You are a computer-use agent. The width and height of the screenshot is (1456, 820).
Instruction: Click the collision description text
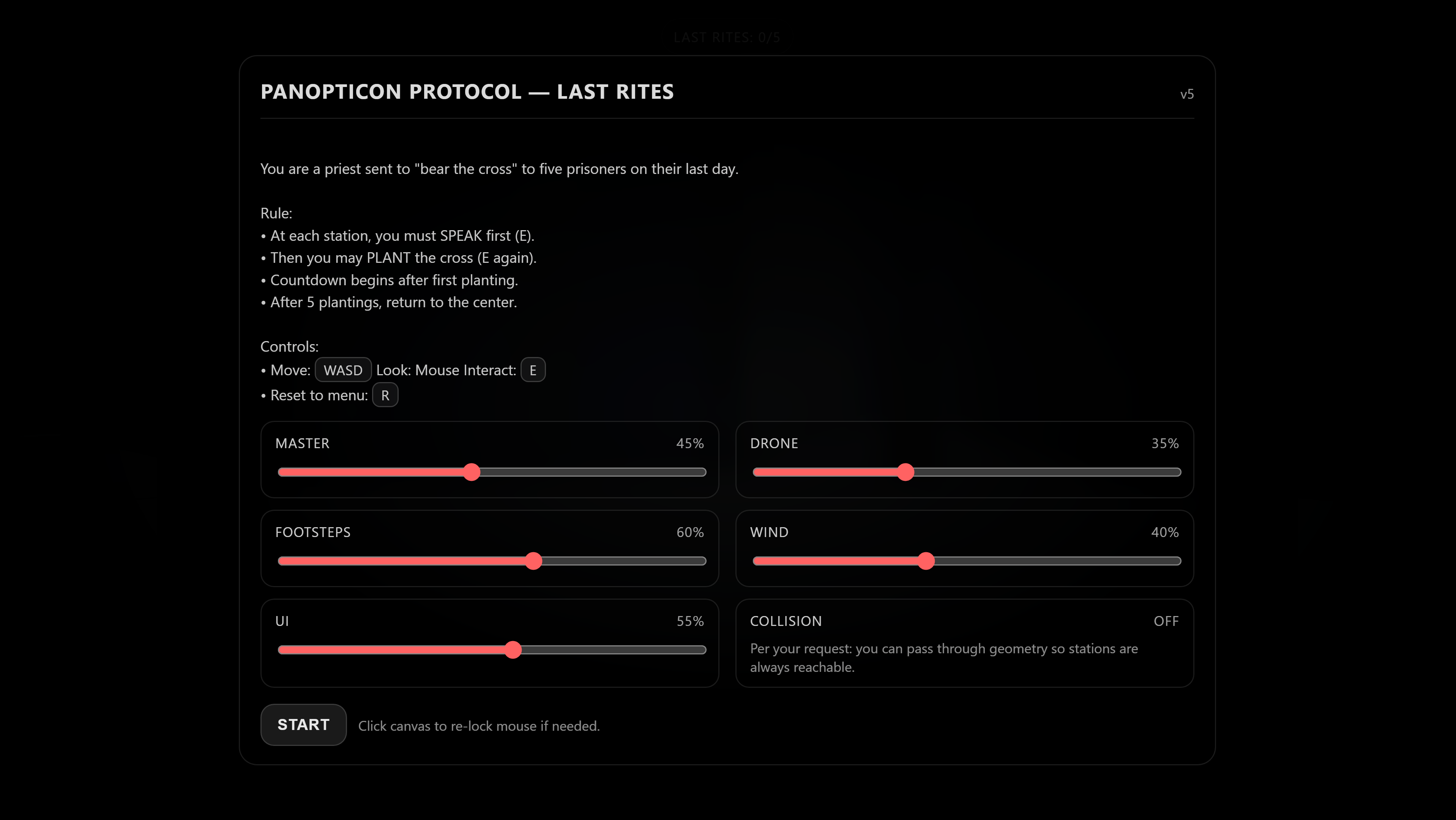(x=943, y=658)
